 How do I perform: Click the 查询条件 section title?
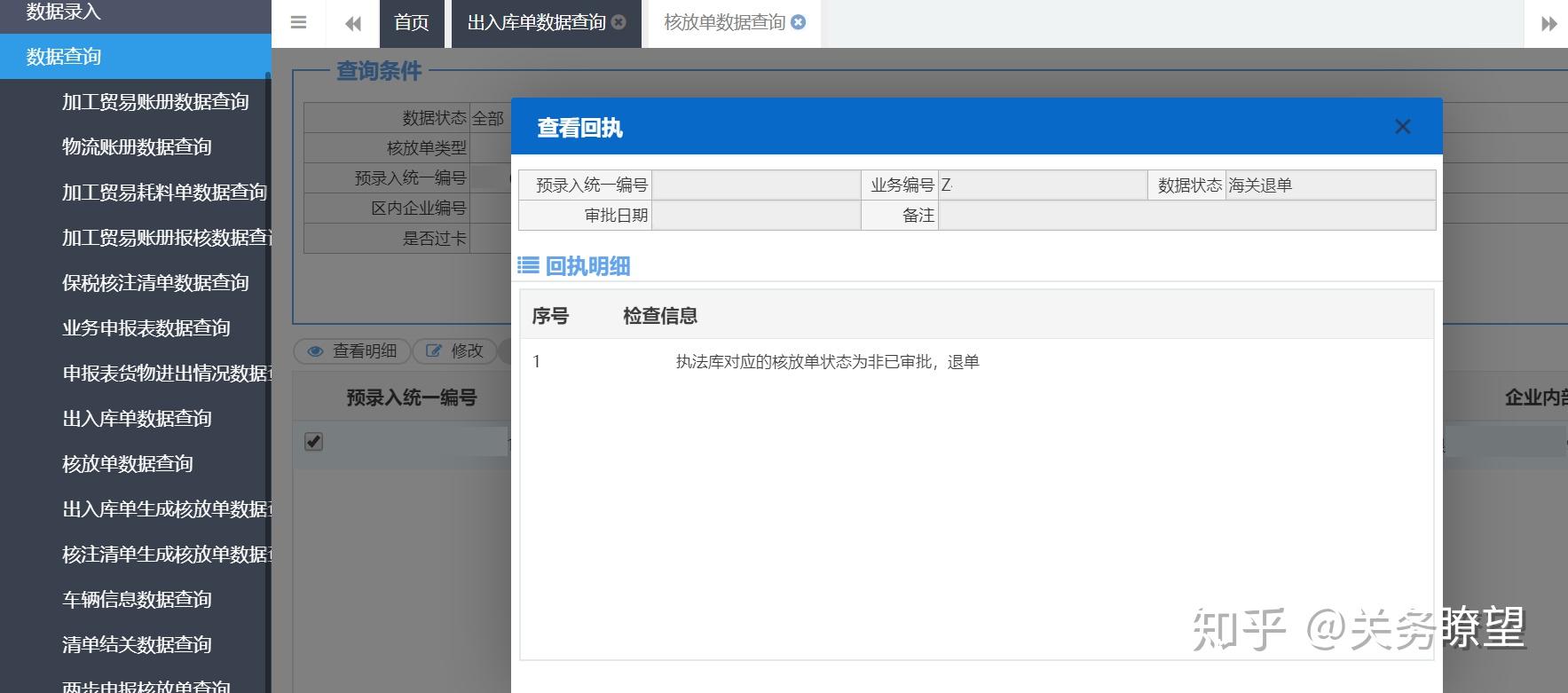[379, 71]
